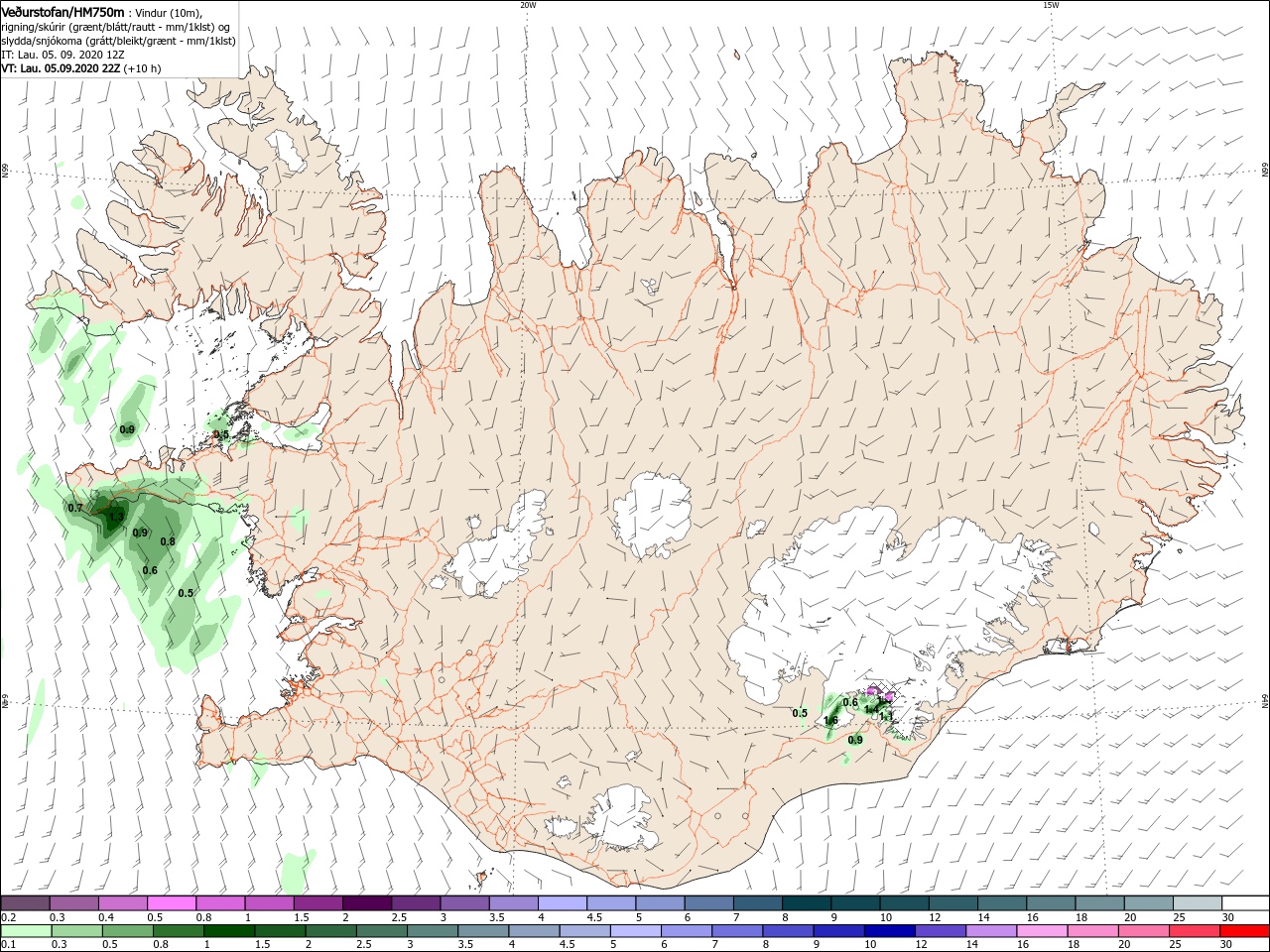Click the 0.1 label under lower legend row
The height and width of the screenshot is (952, 1270).
click(x=8, y=945)
